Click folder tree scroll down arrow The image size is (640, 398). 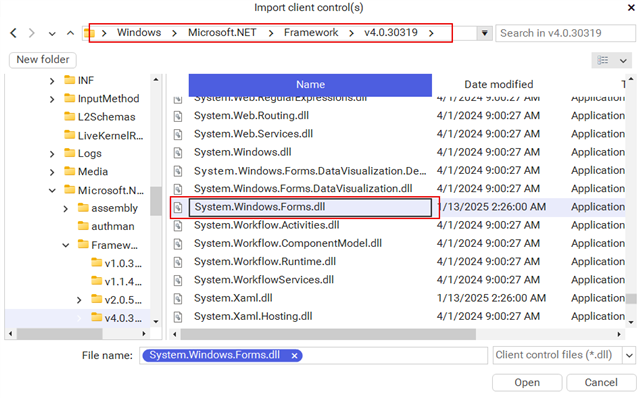point(156,322)
